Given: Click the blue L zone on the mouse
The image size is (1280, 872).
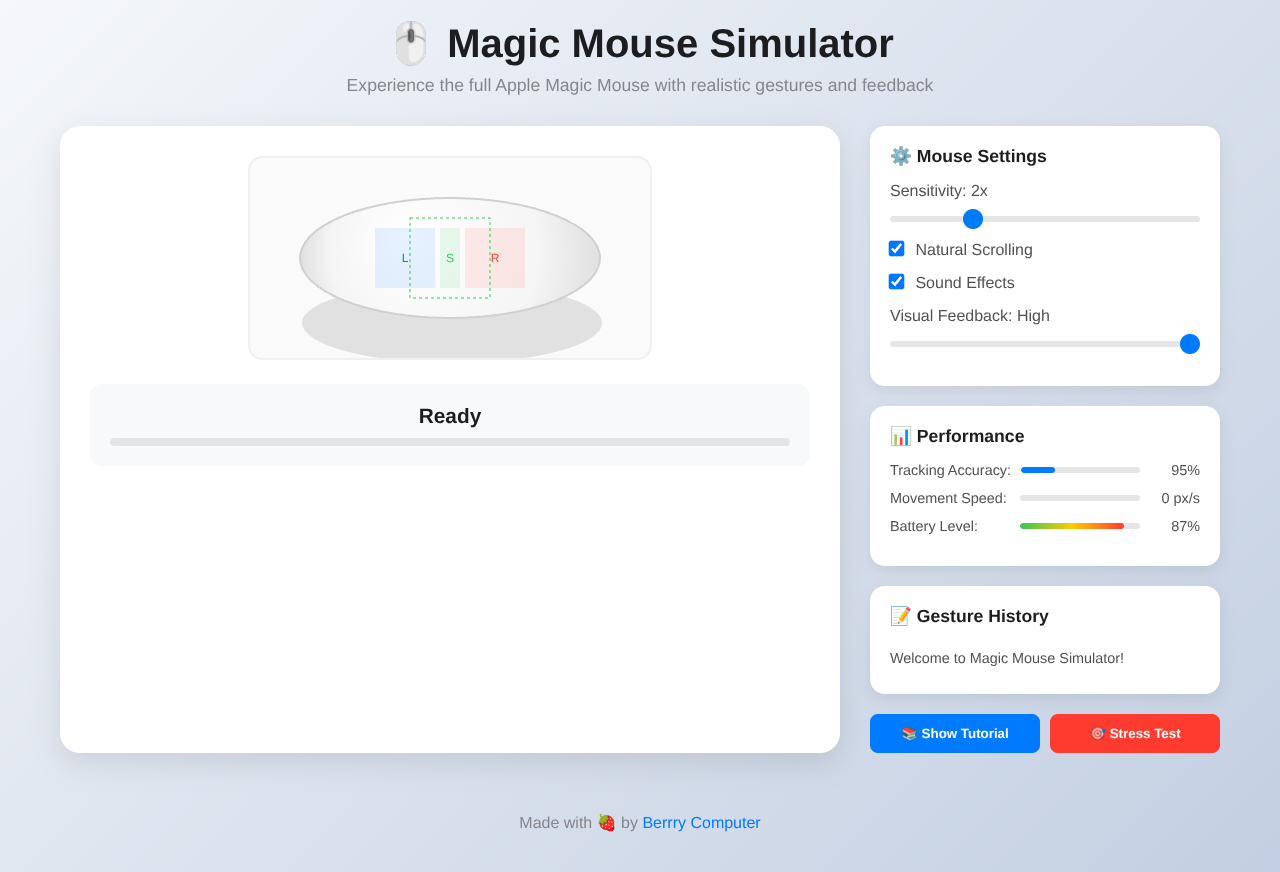Looking at the screenshot, I should coord(405,257).
